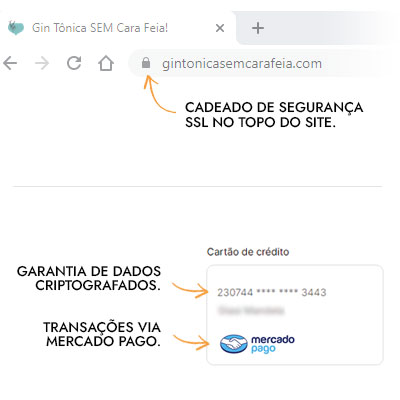The width and height of the screenshot is (400, 400).
Task: Go to home page via house icon
Action: [106, 63]
